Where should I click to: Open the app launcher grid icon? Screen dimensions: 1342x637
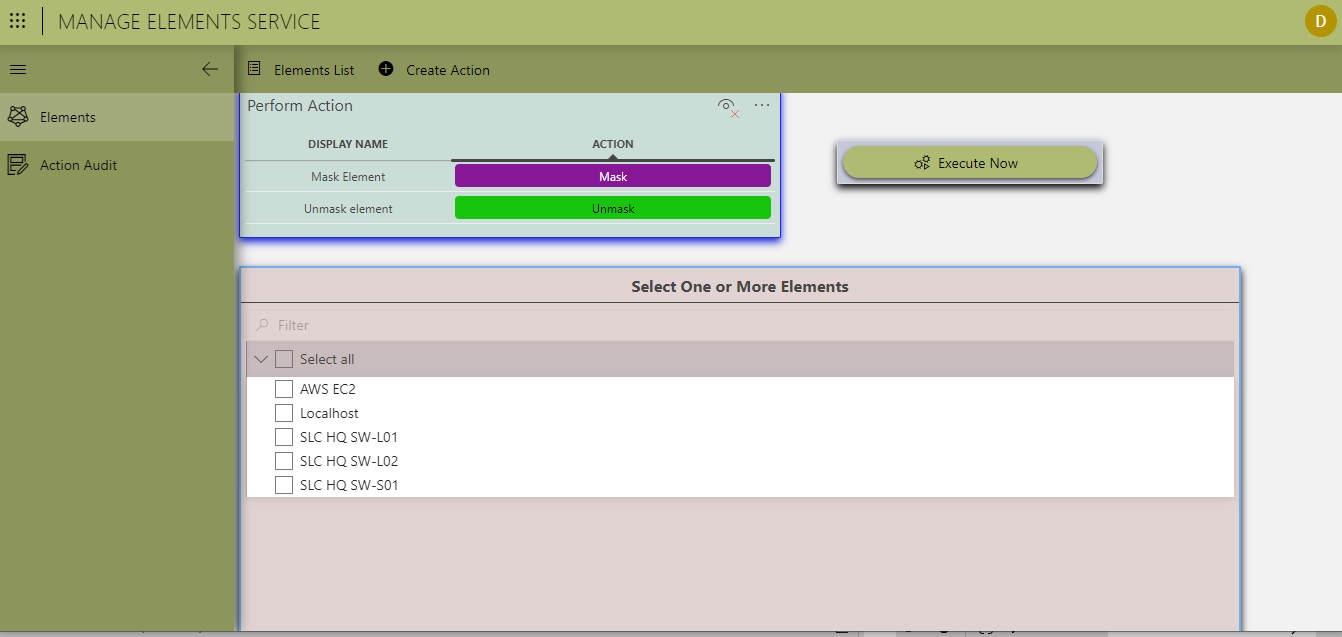(18, 21)
